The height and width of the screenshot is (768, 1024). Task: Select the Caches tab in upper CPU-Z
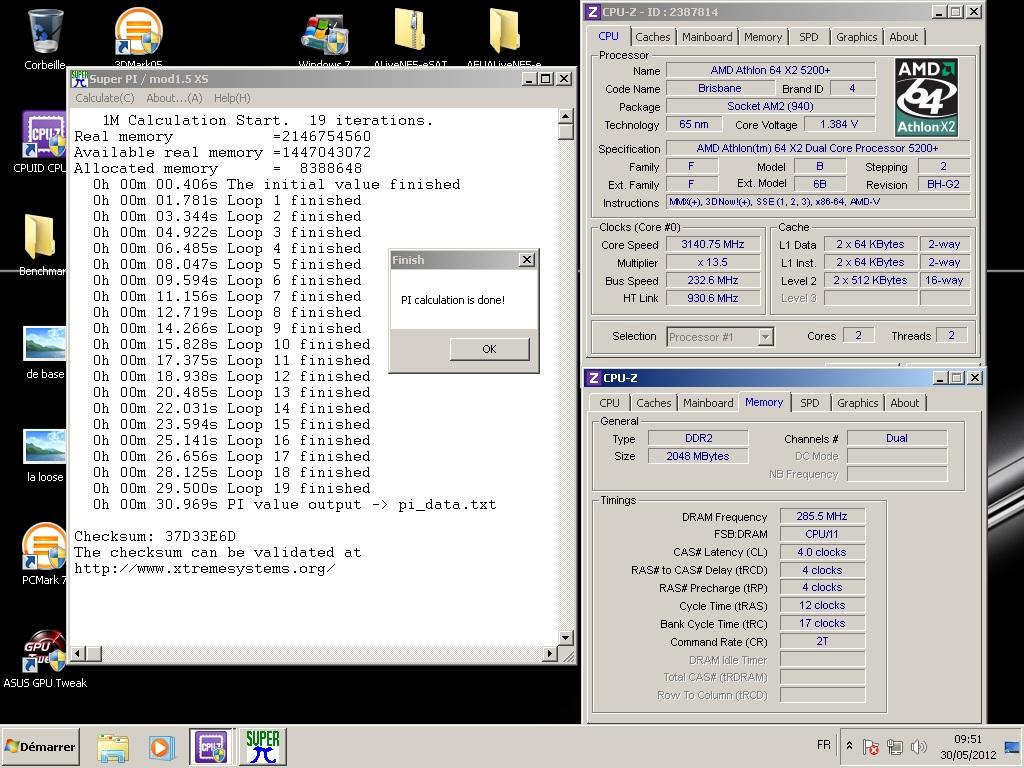pyautogui.click(x=653, y=37)
